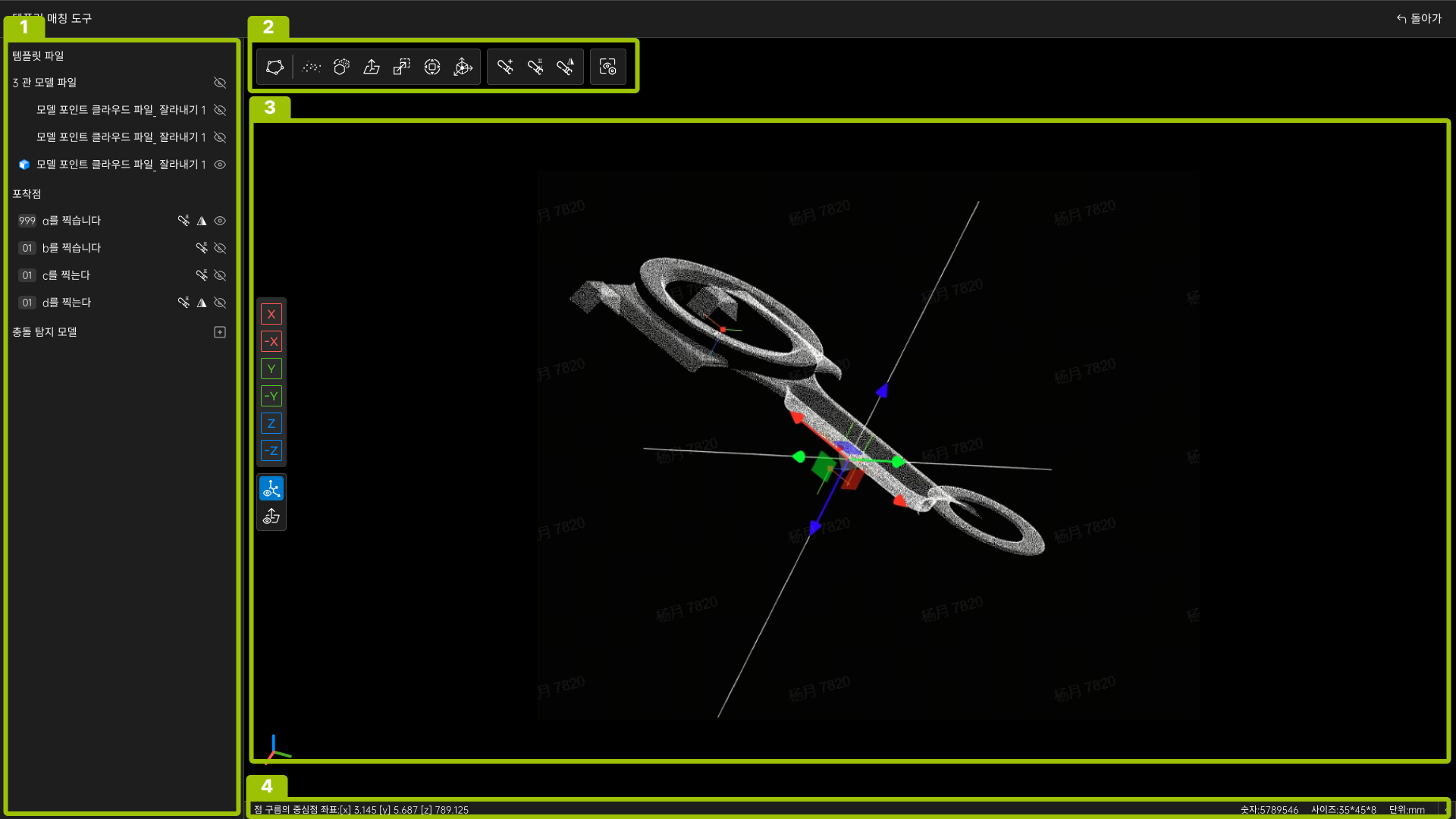The height and width of the screenshot is (819, 1456).
Task: Click the center-fit circular arrows icon
Action: click(432, 67)
